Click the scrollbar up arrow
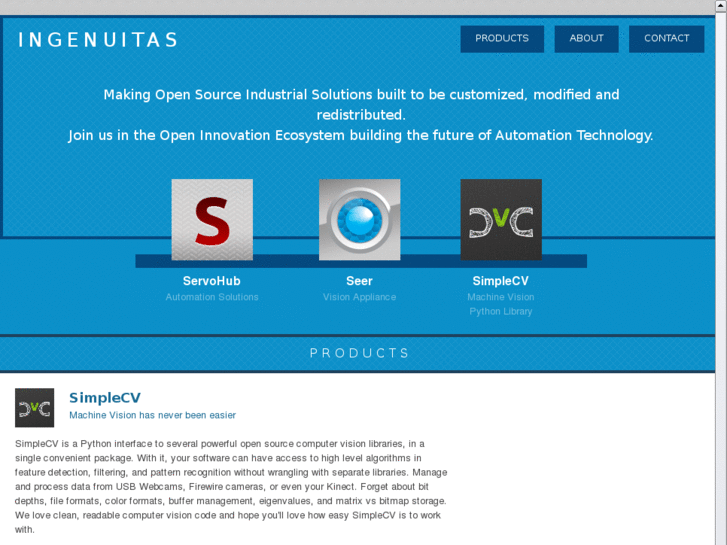727x545 pixels. coord(721,4)
